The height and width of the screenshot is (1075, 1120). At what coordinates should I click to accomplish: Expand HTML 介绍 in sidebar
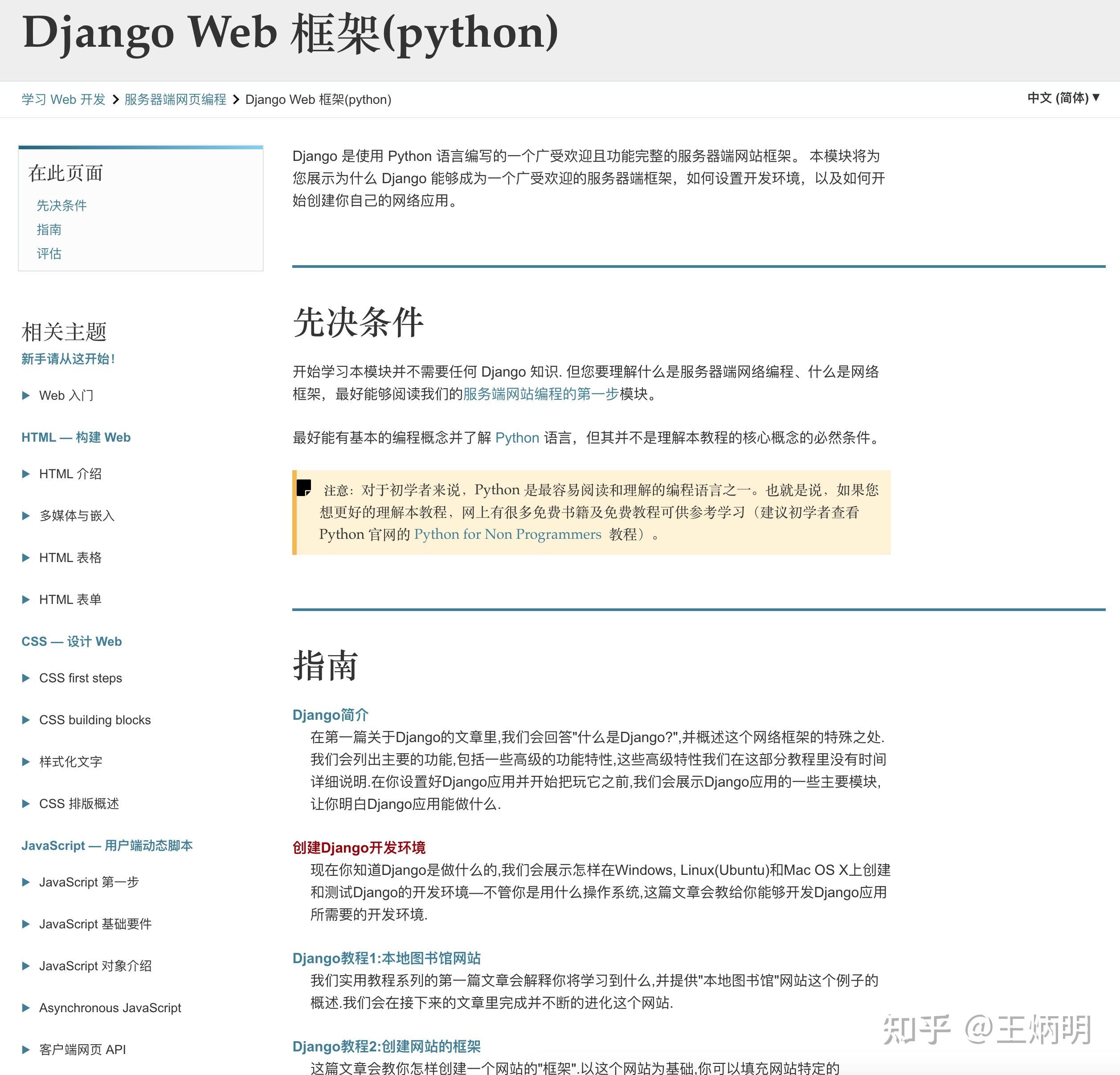(26, 473)
